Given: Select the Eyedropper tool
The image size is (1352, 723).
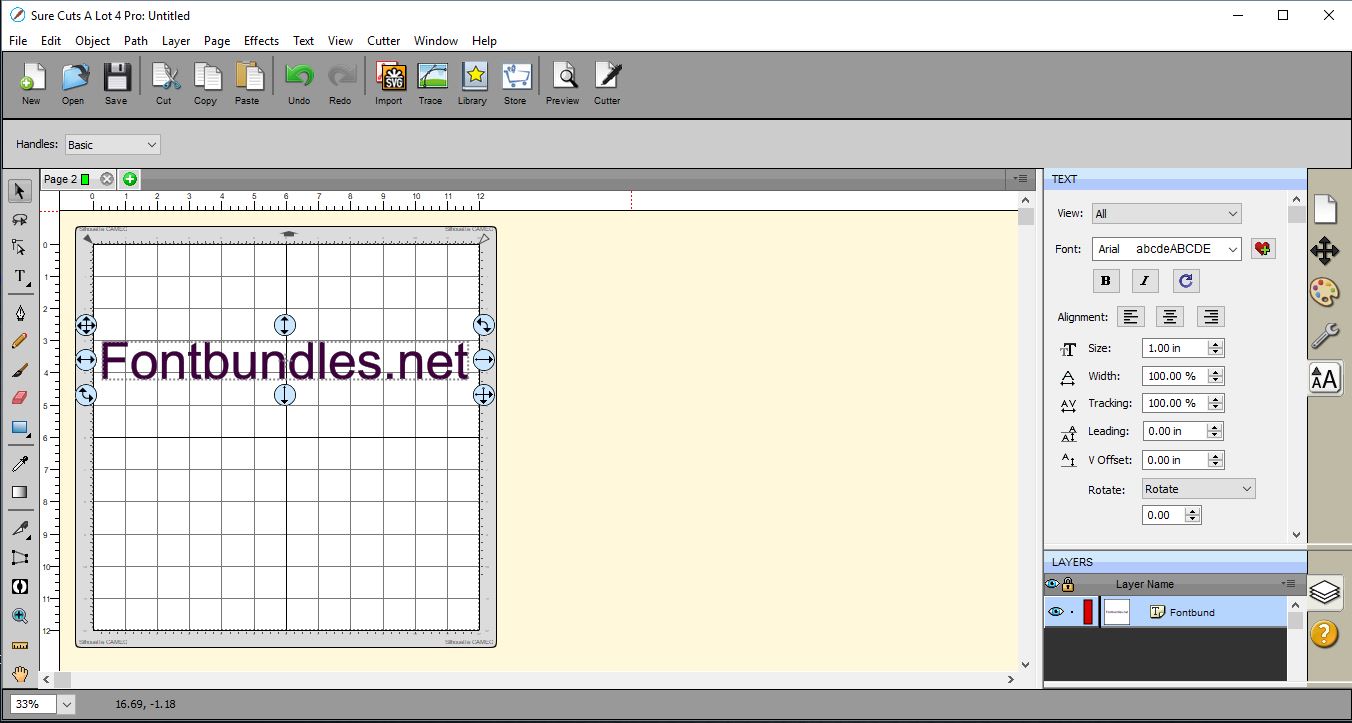Looking at the screenshot, I should click(x=20, y=464).
